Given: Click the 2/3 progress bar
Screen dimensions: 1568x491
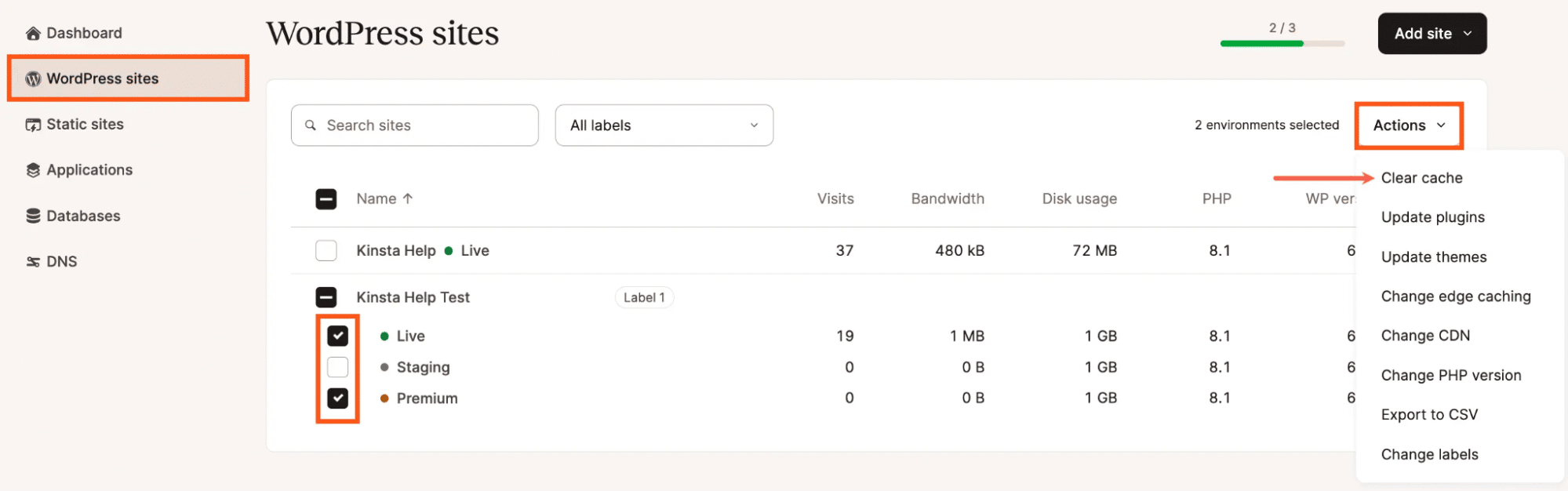Looking at the screenshot, I should [x=1281, y=44].
